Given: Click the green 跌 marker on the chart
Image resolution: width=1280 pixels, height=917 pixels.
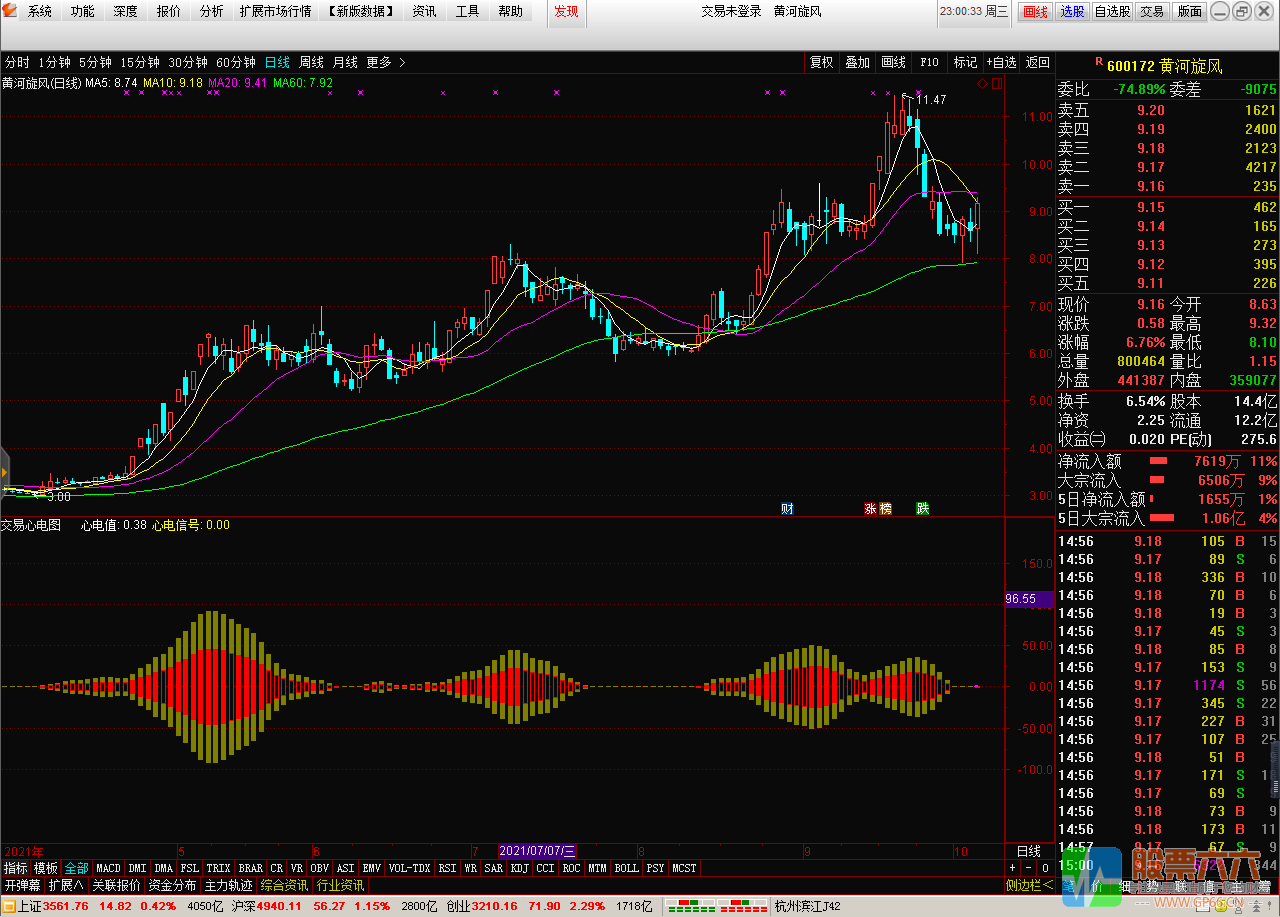Looking at the screenshot, I should pyautogui.click(x=923, y=508).
